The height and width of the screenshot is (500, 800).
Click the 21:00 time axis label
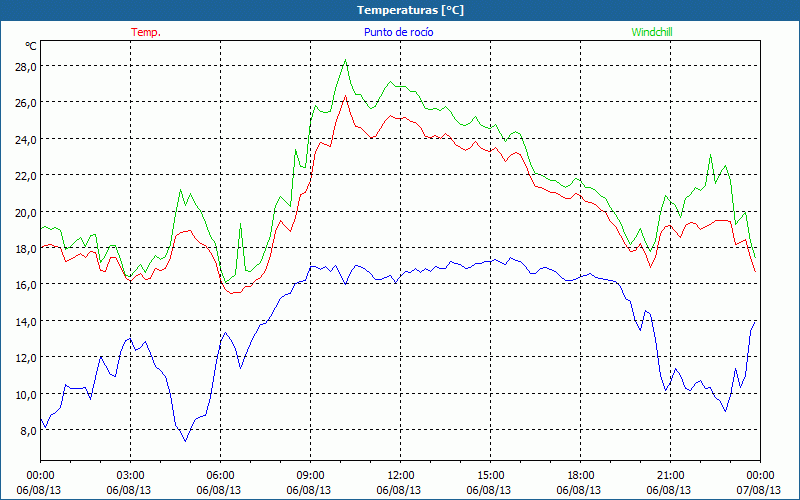tap(670, 476)
